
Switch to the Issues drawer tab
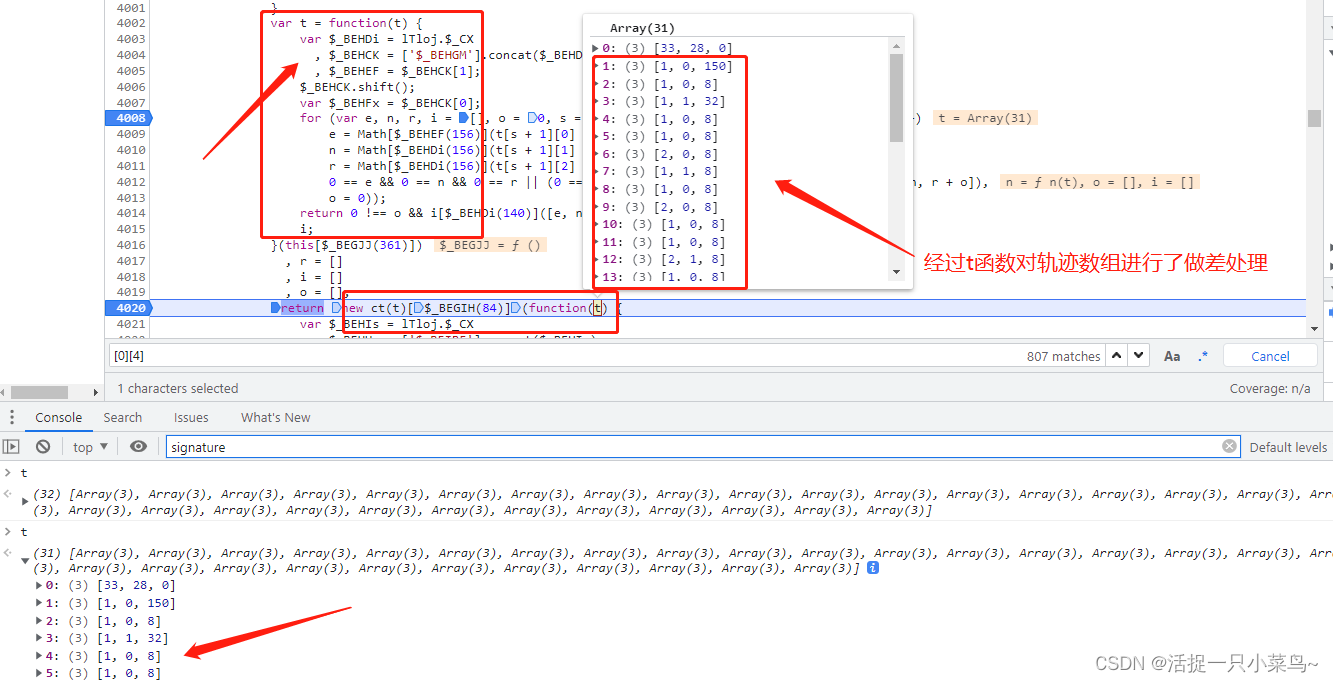pos(191,417)
